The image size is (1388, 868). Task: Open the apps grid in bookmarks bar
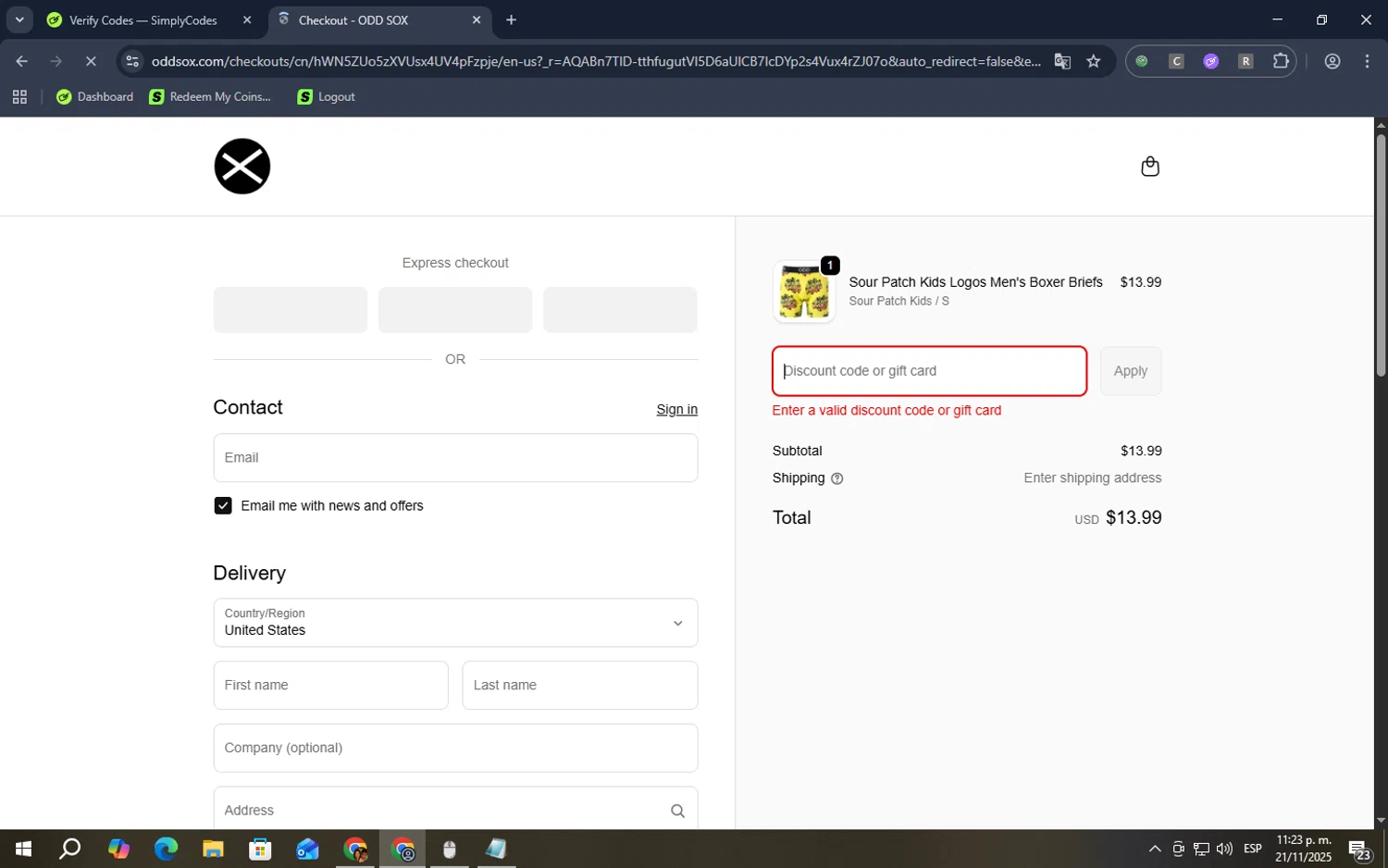tap(19, 96)
